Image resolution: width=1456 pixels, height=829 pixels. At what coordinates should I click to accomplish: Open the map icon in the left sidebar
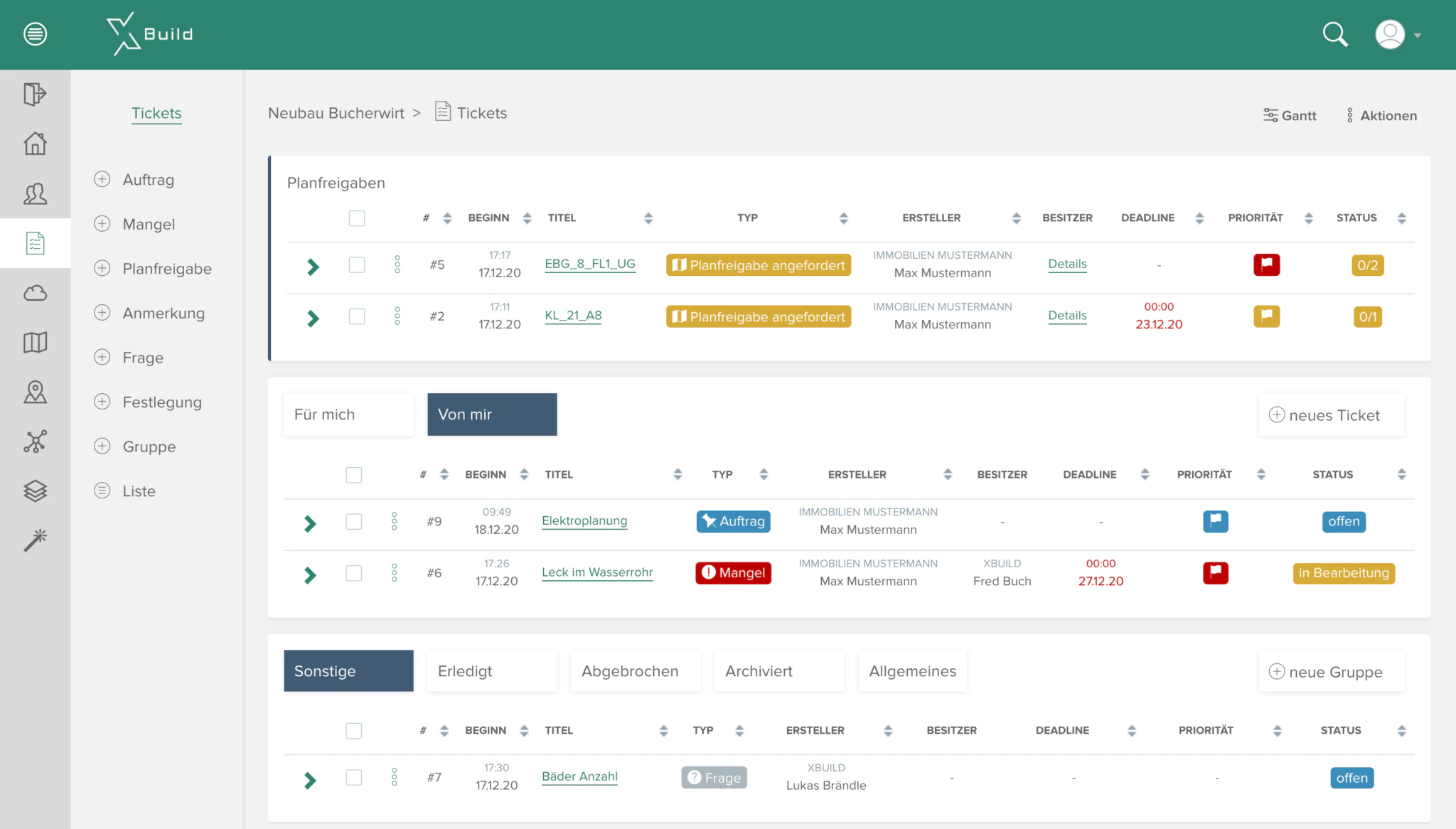pyautogui.click(x=34, y=343)
